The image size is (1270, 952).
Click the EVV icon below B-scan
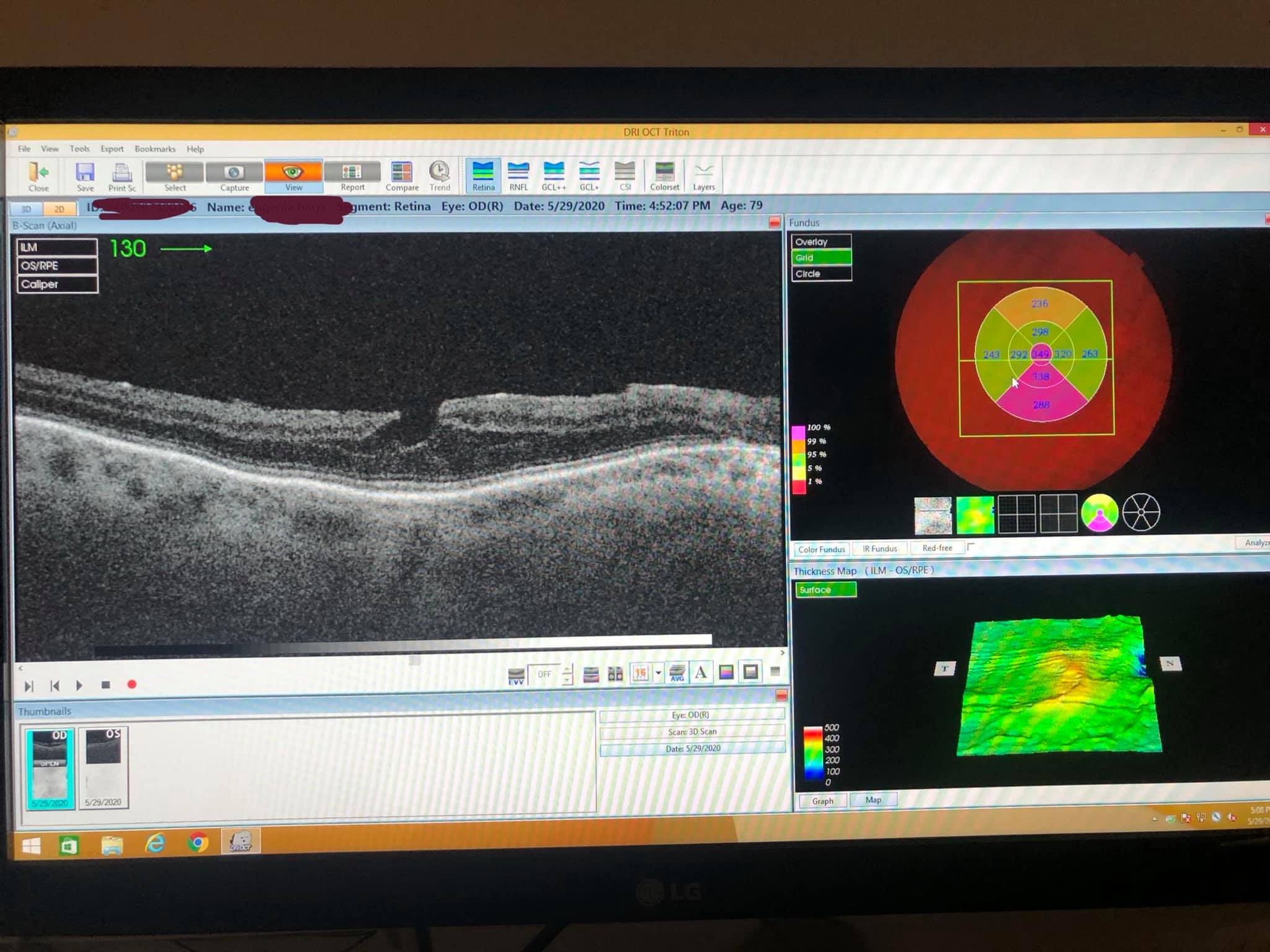point(516,676)
